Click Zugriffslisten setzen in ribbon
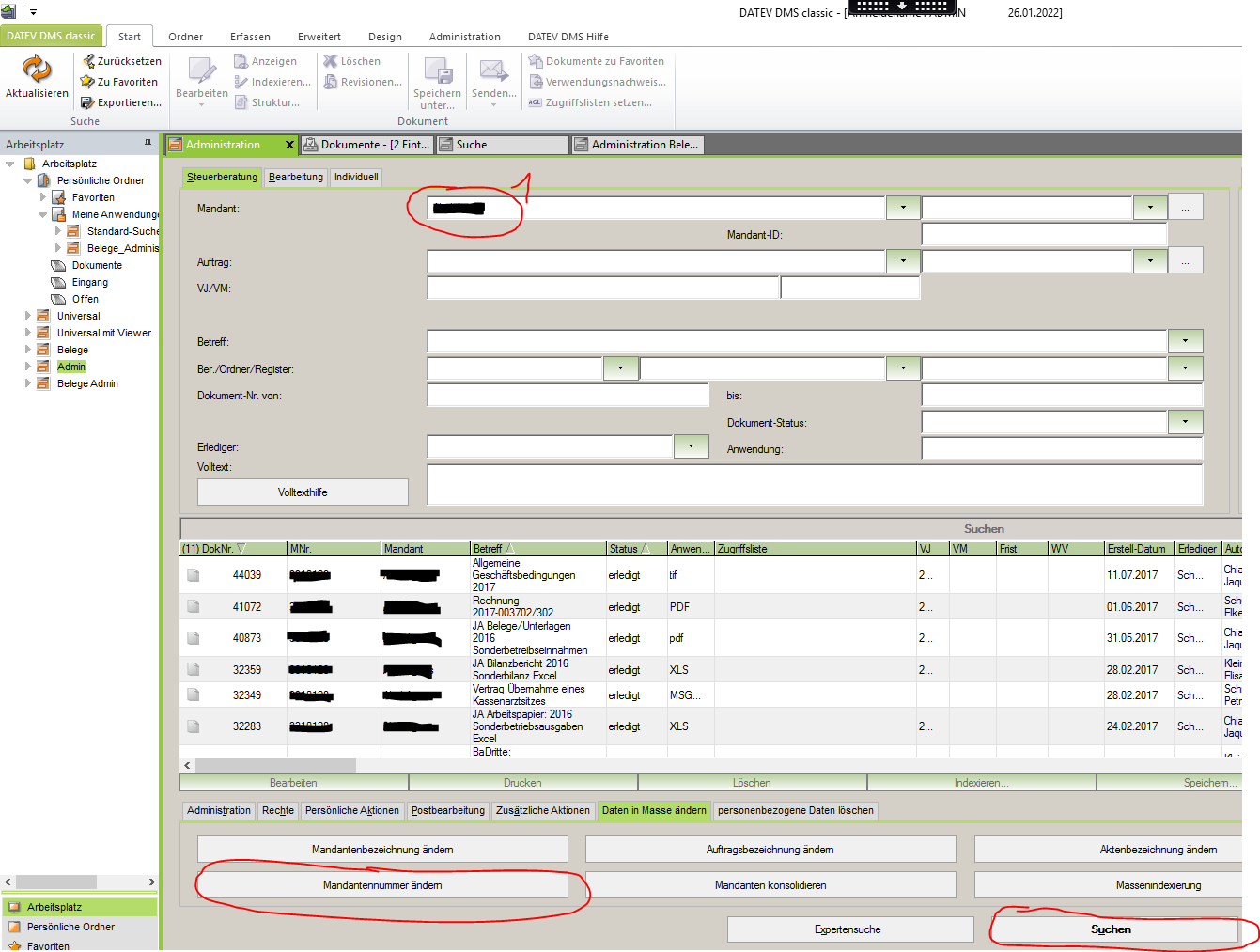 (590, 102)
